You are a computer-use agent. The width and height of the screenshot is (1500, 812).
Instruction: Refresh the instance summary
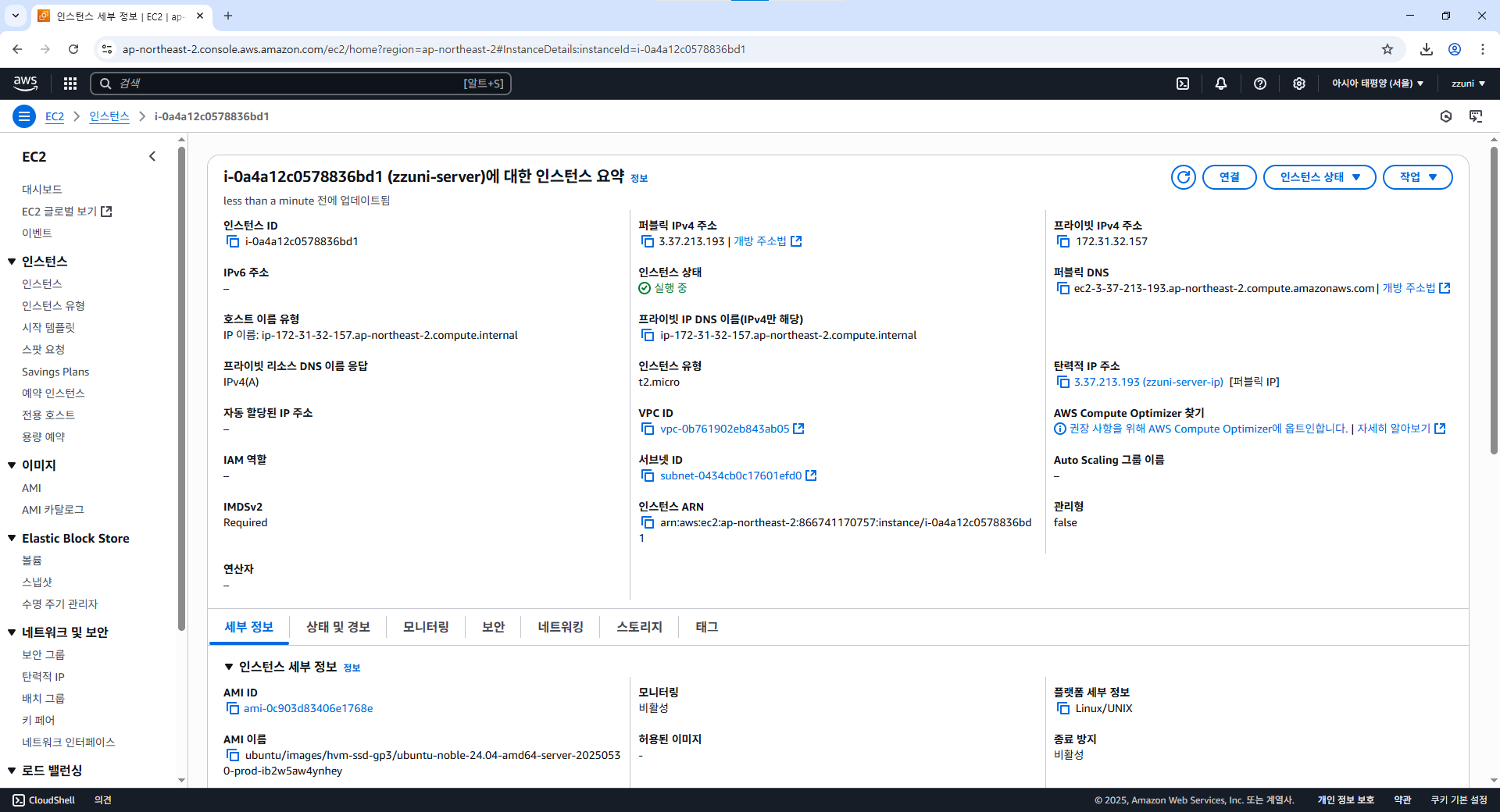point(1184,177)
